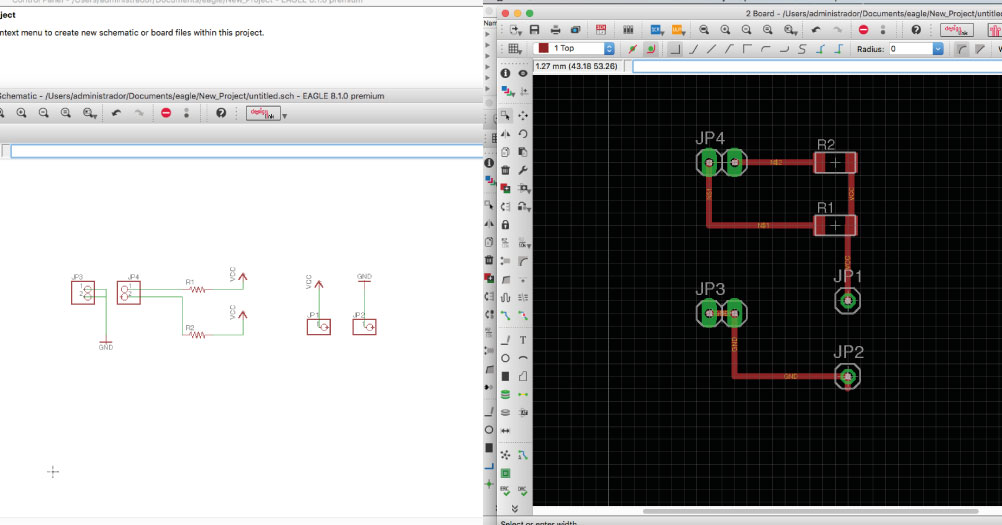Click Schematic window command line input

pyautogui.click(x=247, y=151)
